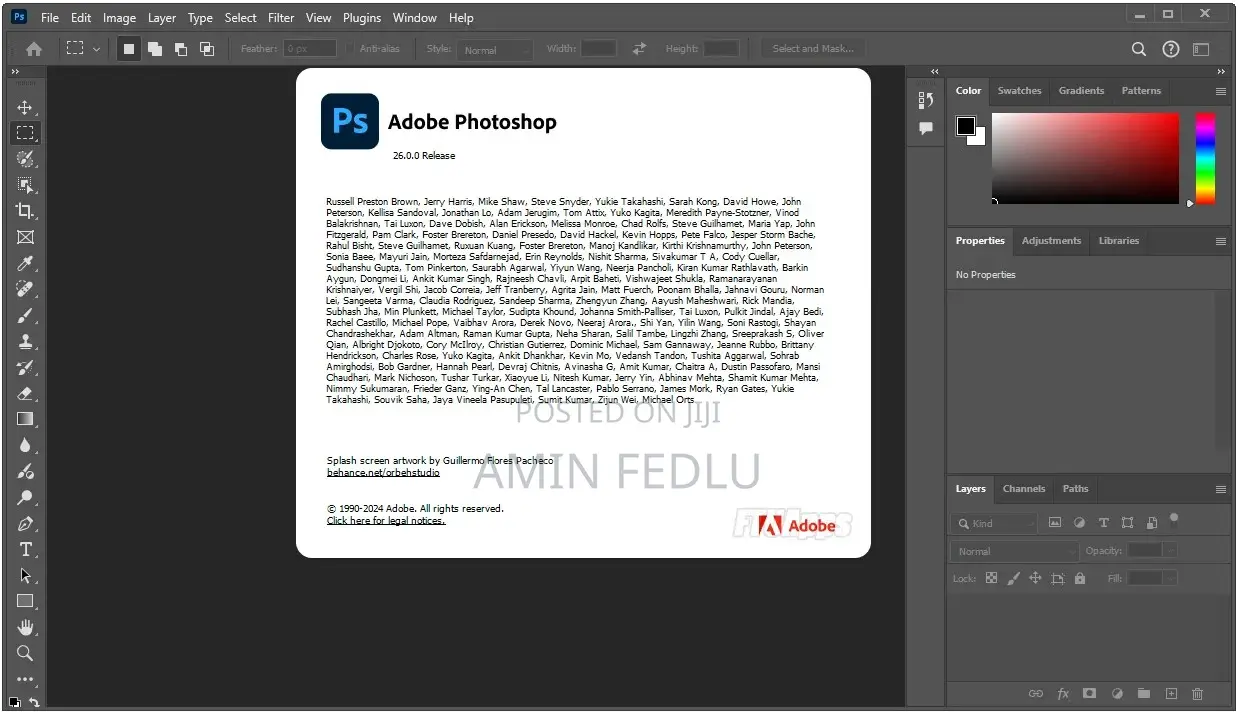This screenshot has height=712, width=1238.
Task: Select the Move tool
Action: click(26, 107)
